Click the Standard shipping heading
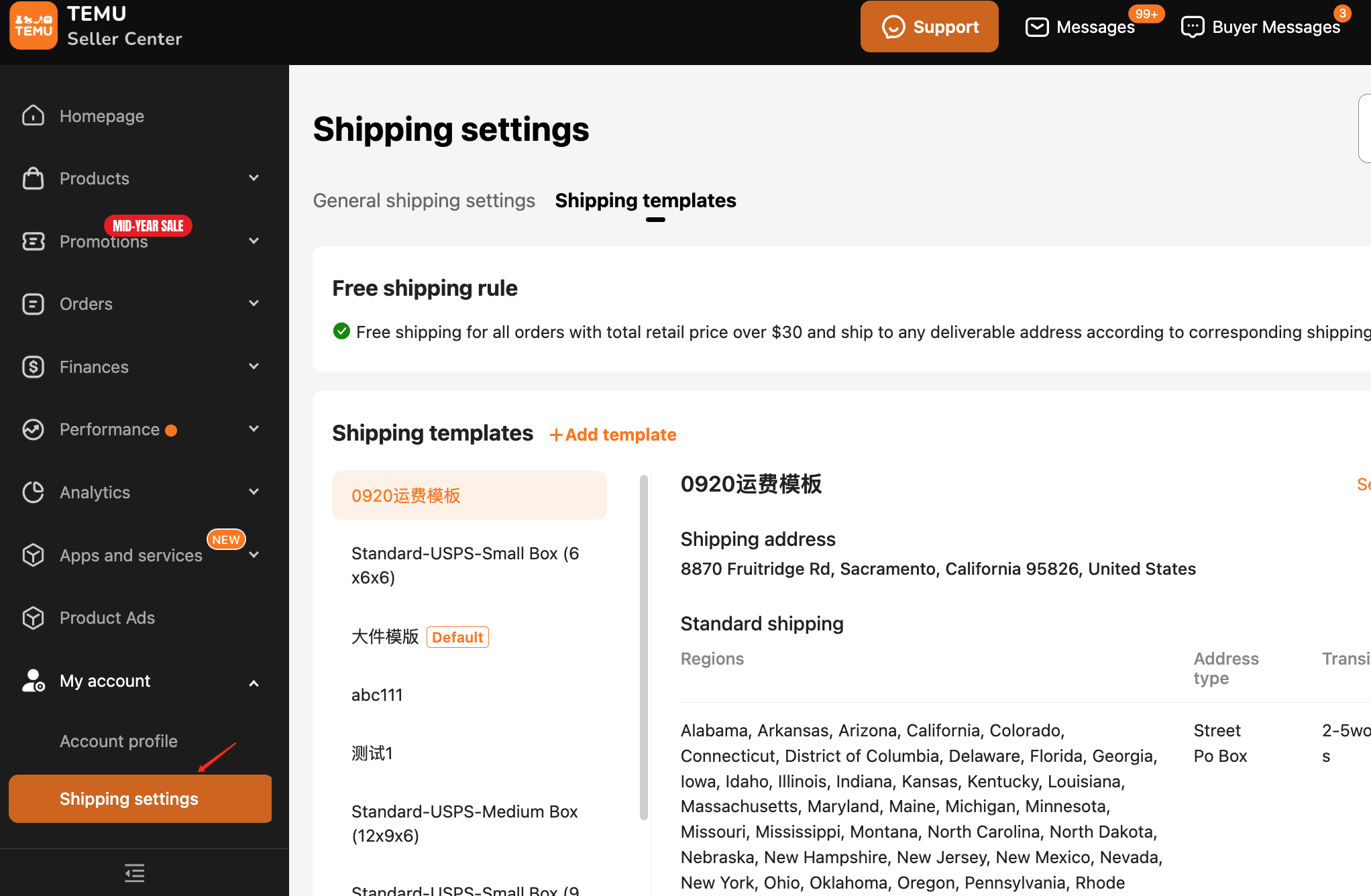 [x=762, y=624]
